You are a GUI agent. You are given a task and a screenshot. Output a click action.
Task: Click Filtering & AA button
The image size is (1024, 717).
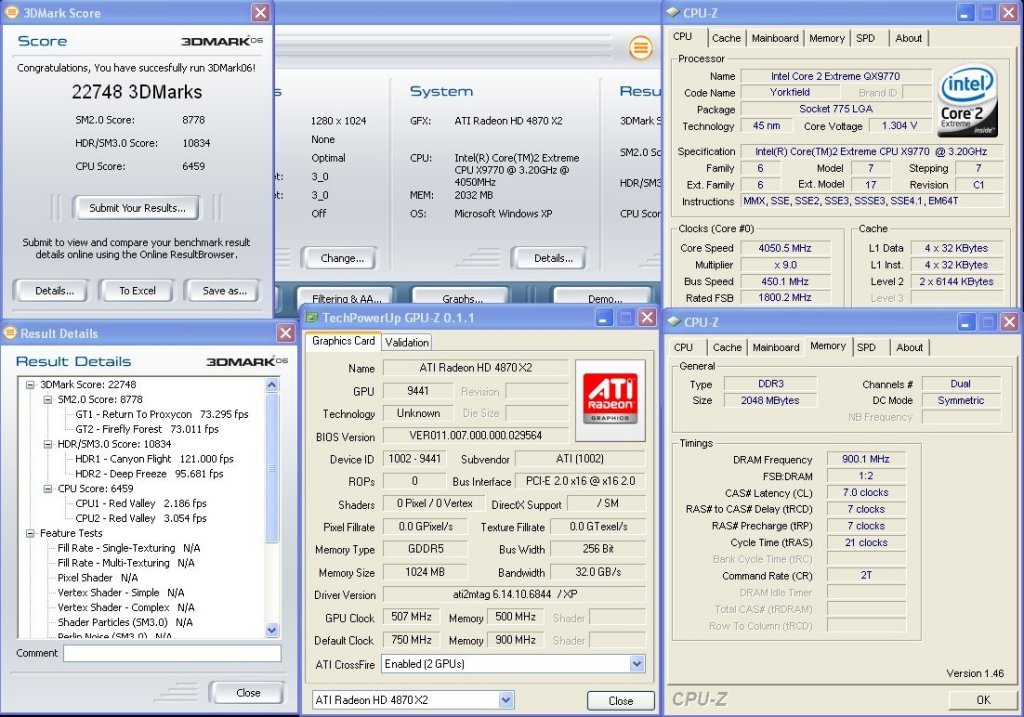346,297
